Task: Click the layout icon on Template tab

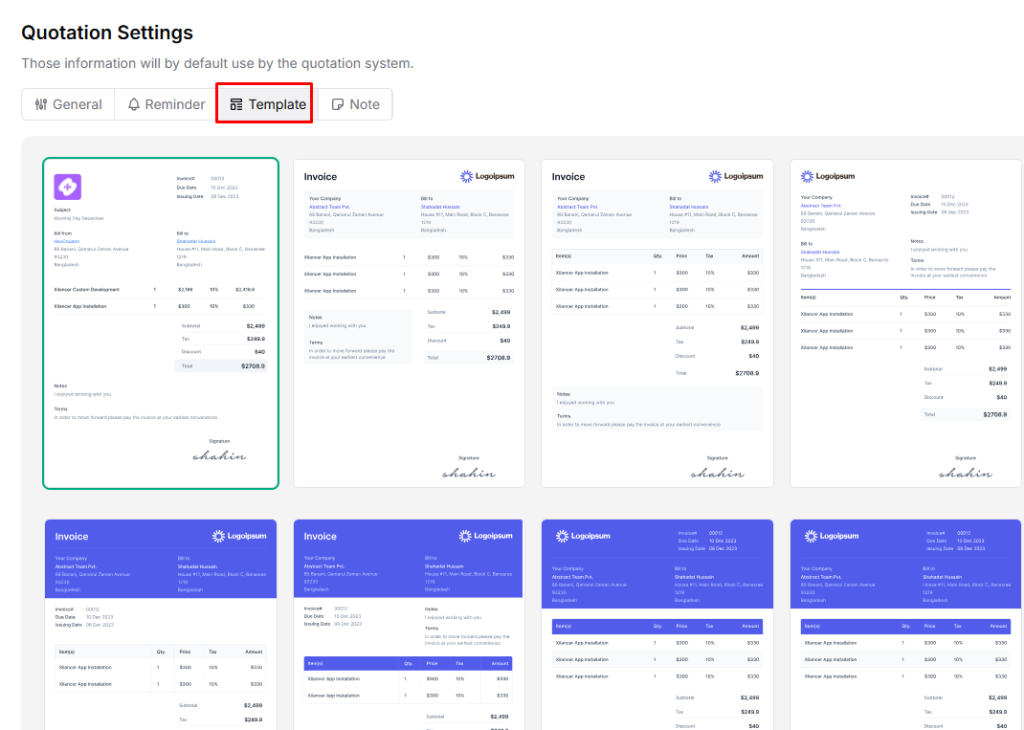Action: pos(236,104)
